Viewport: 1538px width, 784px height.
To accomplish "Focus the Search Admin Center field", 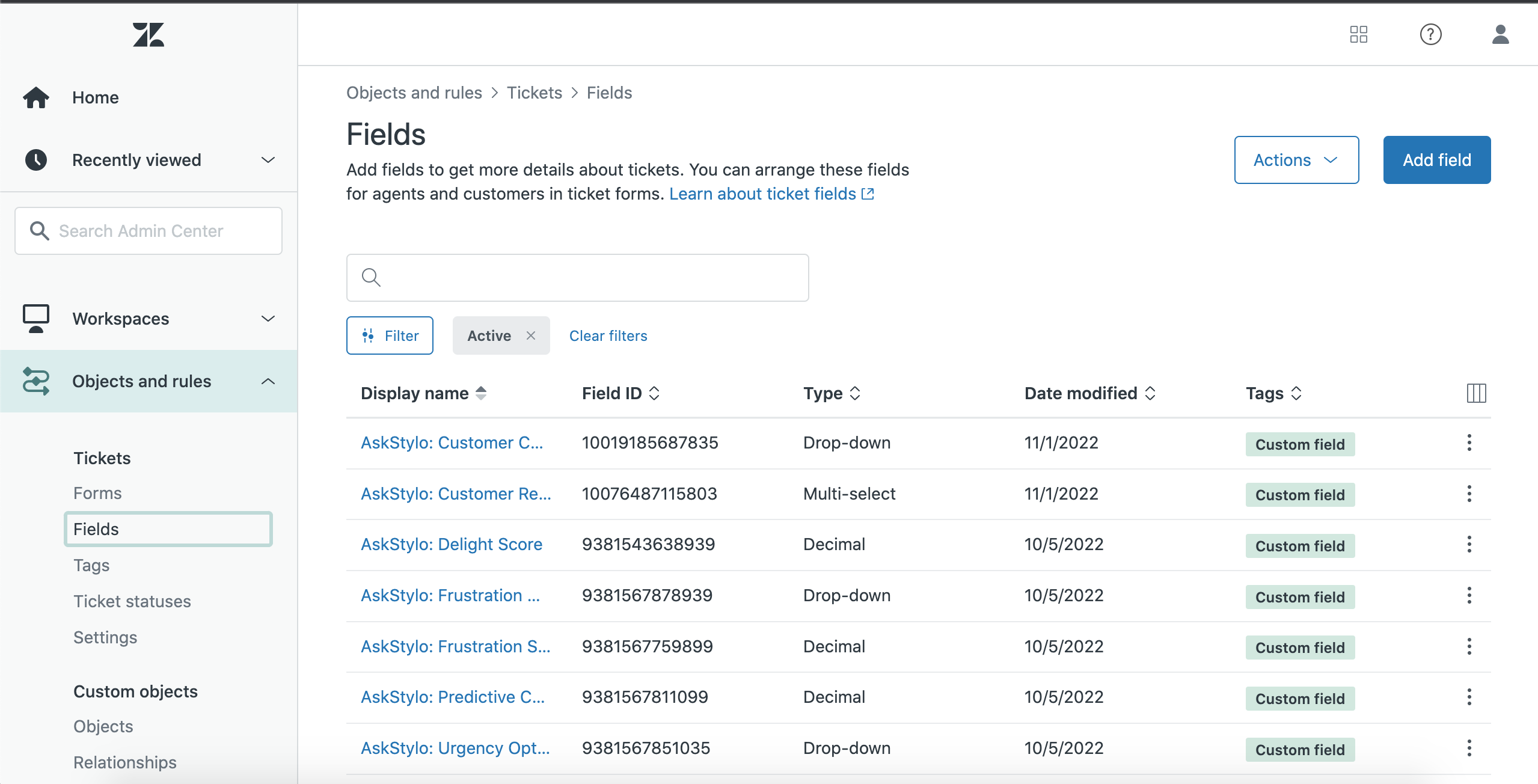I will (149, 231).
